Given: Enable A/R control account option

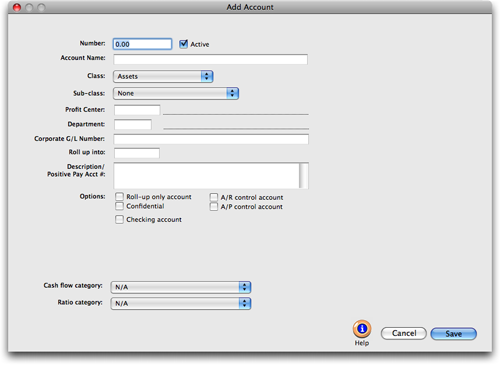Looking at the screenshot, I should 214,197.
